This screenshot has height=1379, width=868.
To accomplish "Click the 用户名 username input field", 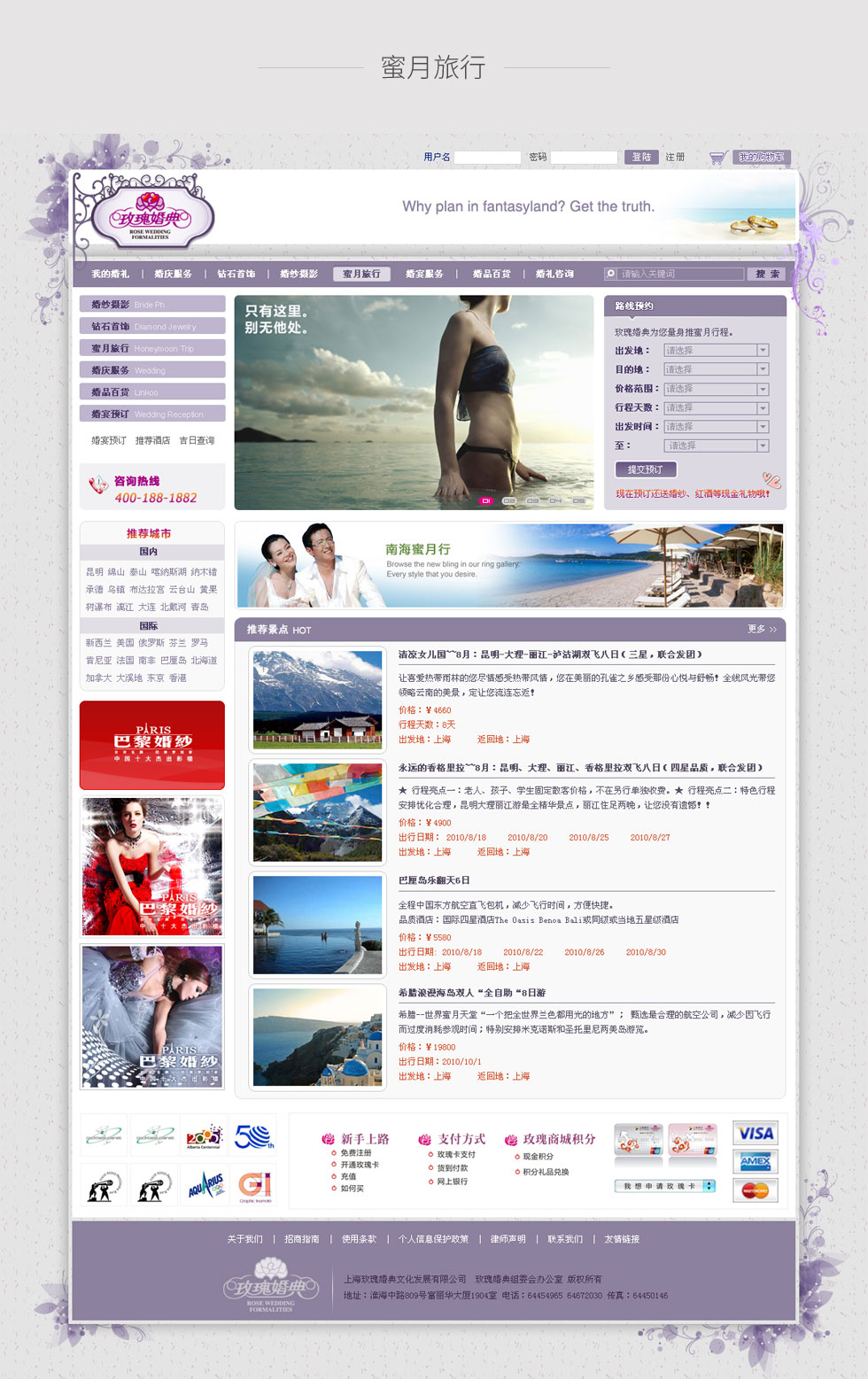I will click(x=487, y=158).
